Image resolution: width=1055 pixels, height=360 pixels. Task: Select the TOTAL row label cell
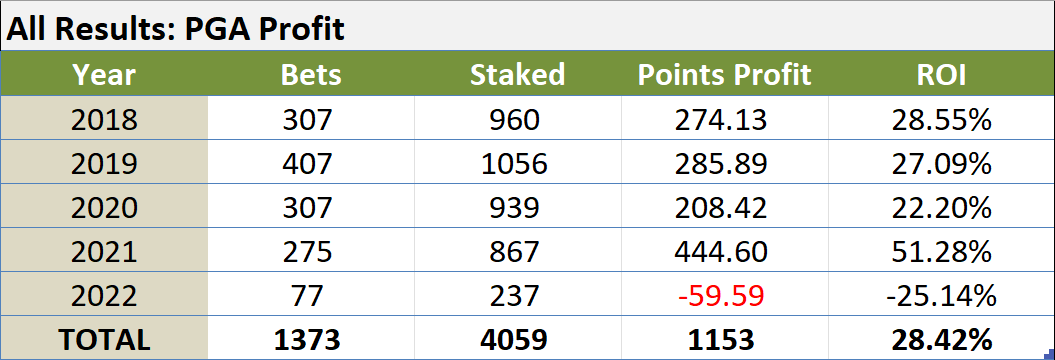[104, 338]
